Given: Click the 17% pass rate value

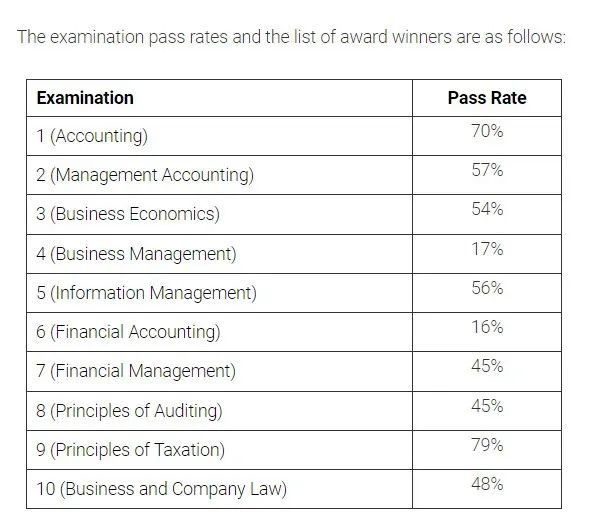Looking at the screenshot, I should tap(487, 249).
